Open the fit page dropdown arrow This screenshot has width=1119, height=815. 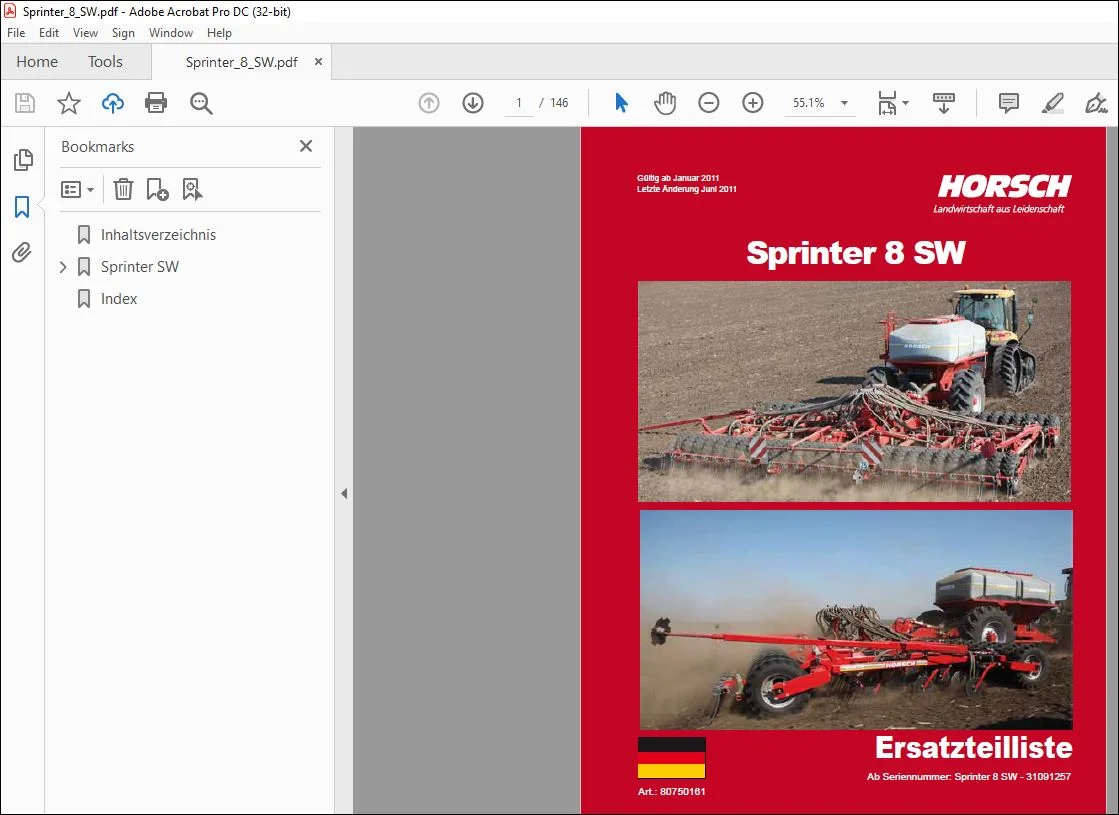click(x=906, y=103)
